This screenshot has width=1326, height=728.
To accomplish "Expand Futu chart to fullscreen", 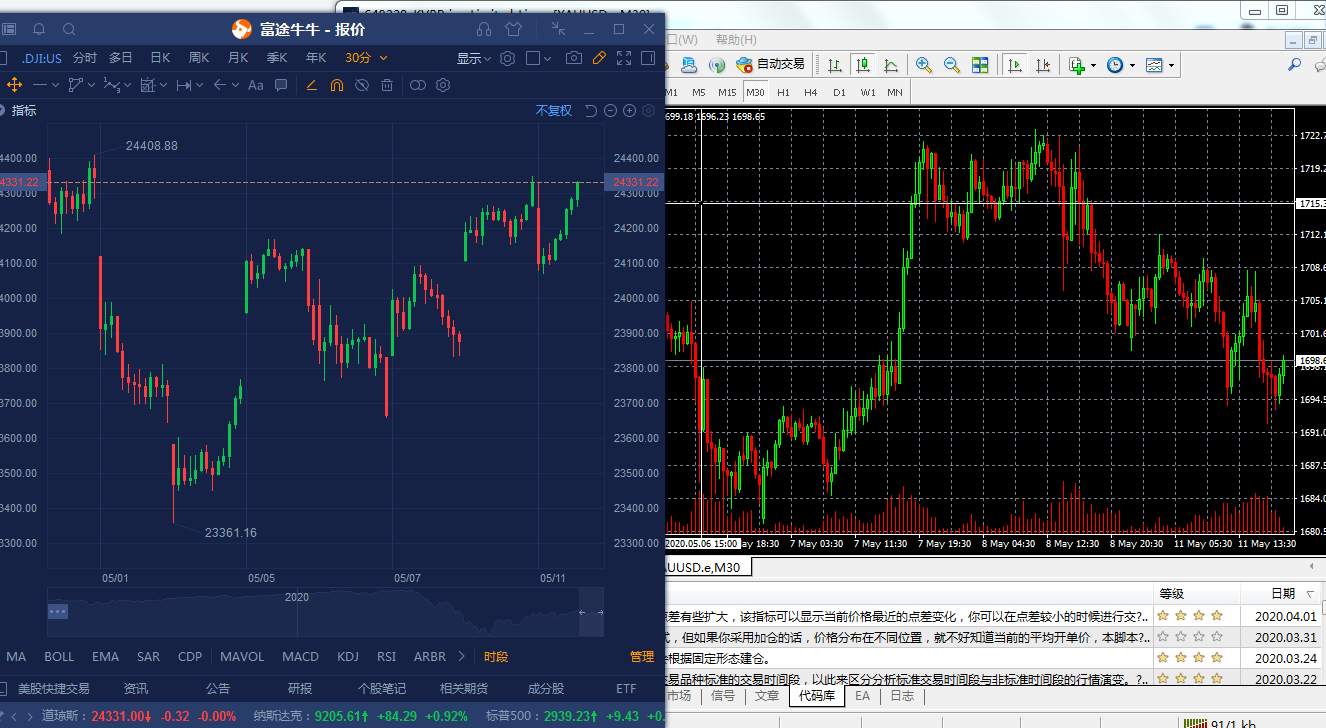I will pyautogui.click(x=623, y=58).
